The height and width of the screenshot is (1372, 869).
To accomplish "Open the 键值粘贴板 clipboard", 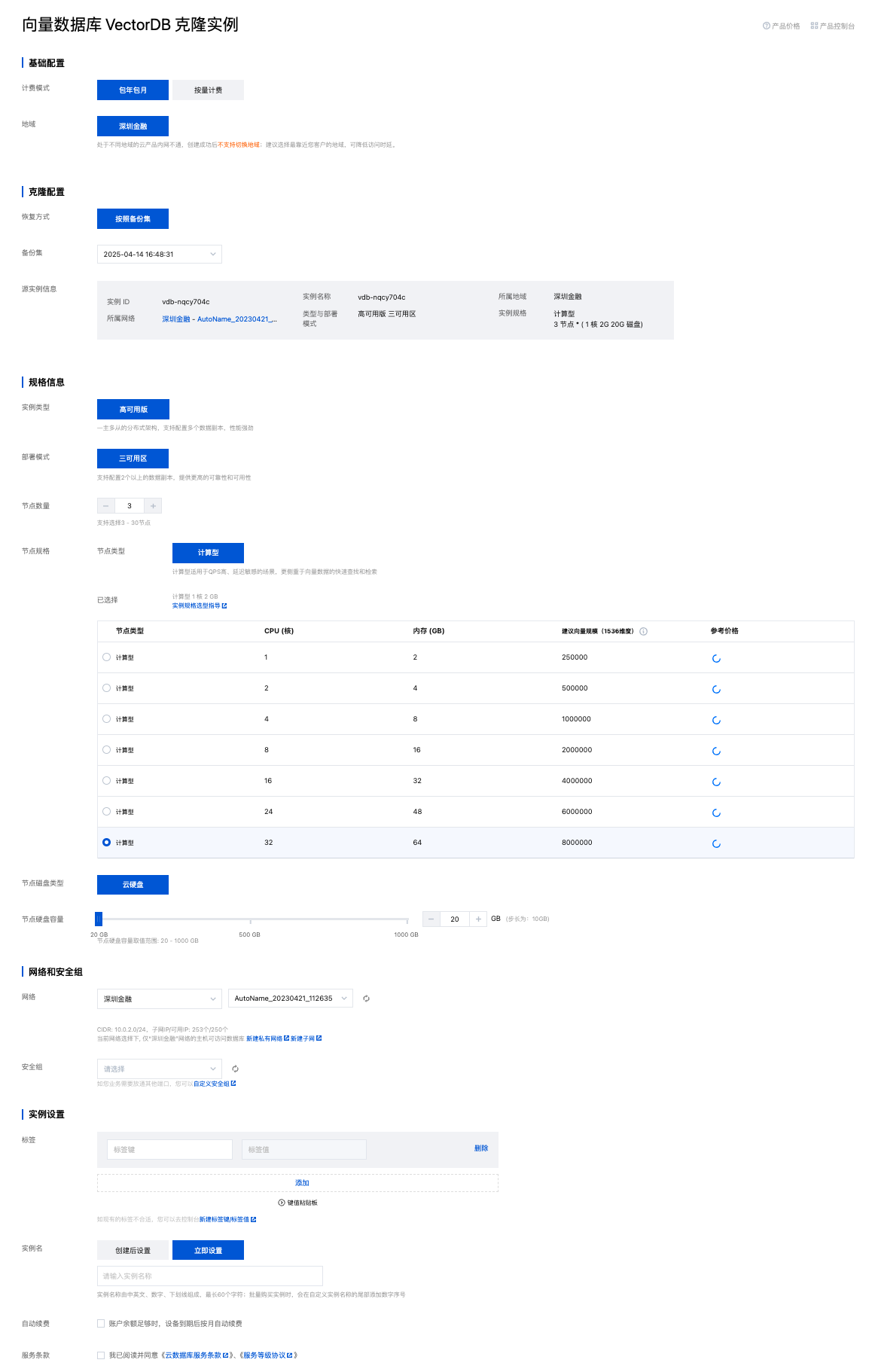I will 298,1203.
